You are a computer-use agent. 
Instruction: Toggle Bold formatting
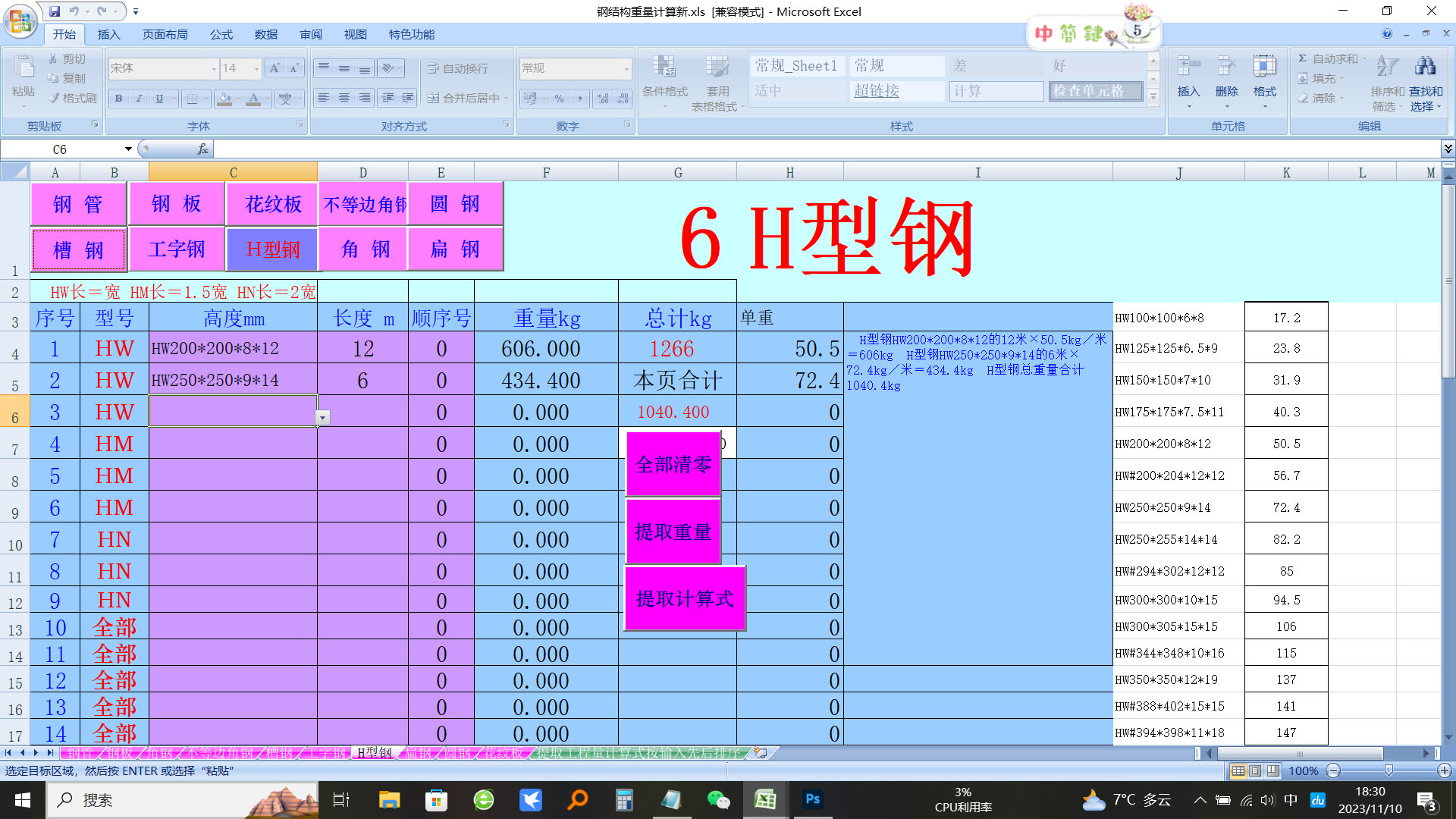[118, 98]
